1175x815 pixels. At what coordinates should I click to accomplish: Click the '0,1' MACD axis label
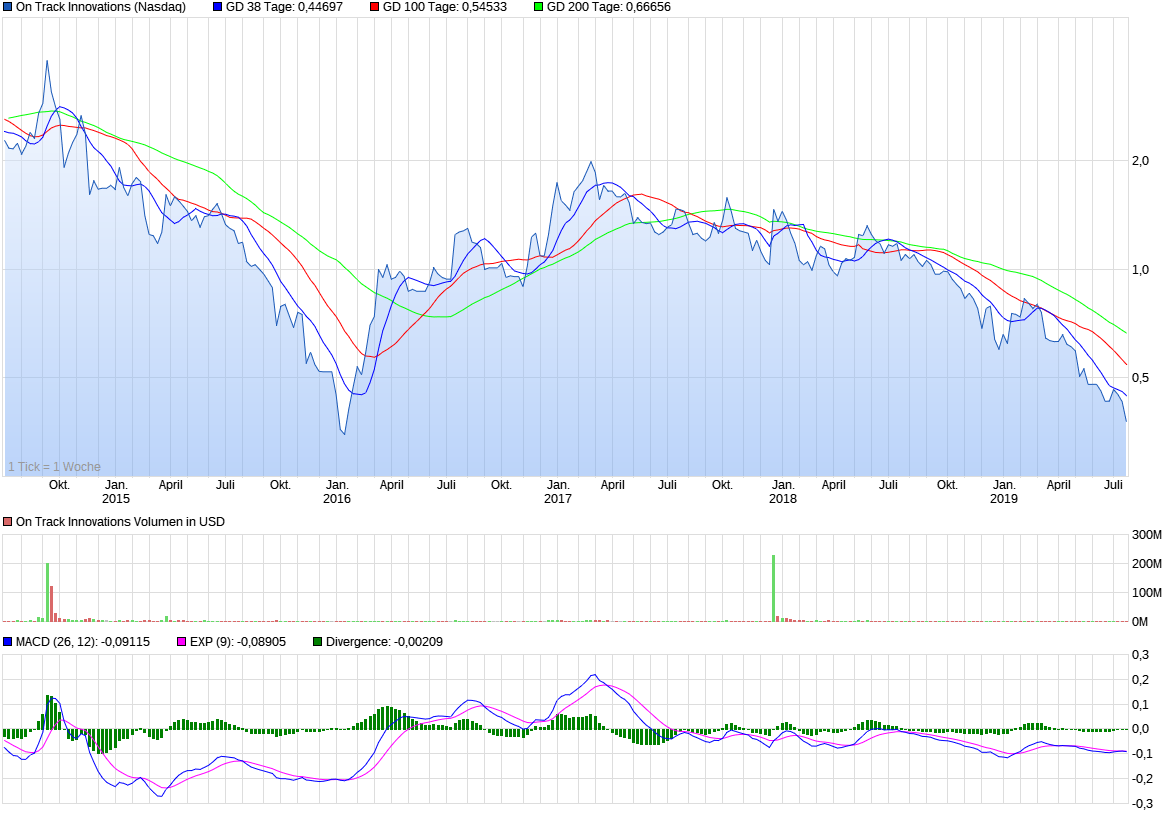coord(1140,704)
